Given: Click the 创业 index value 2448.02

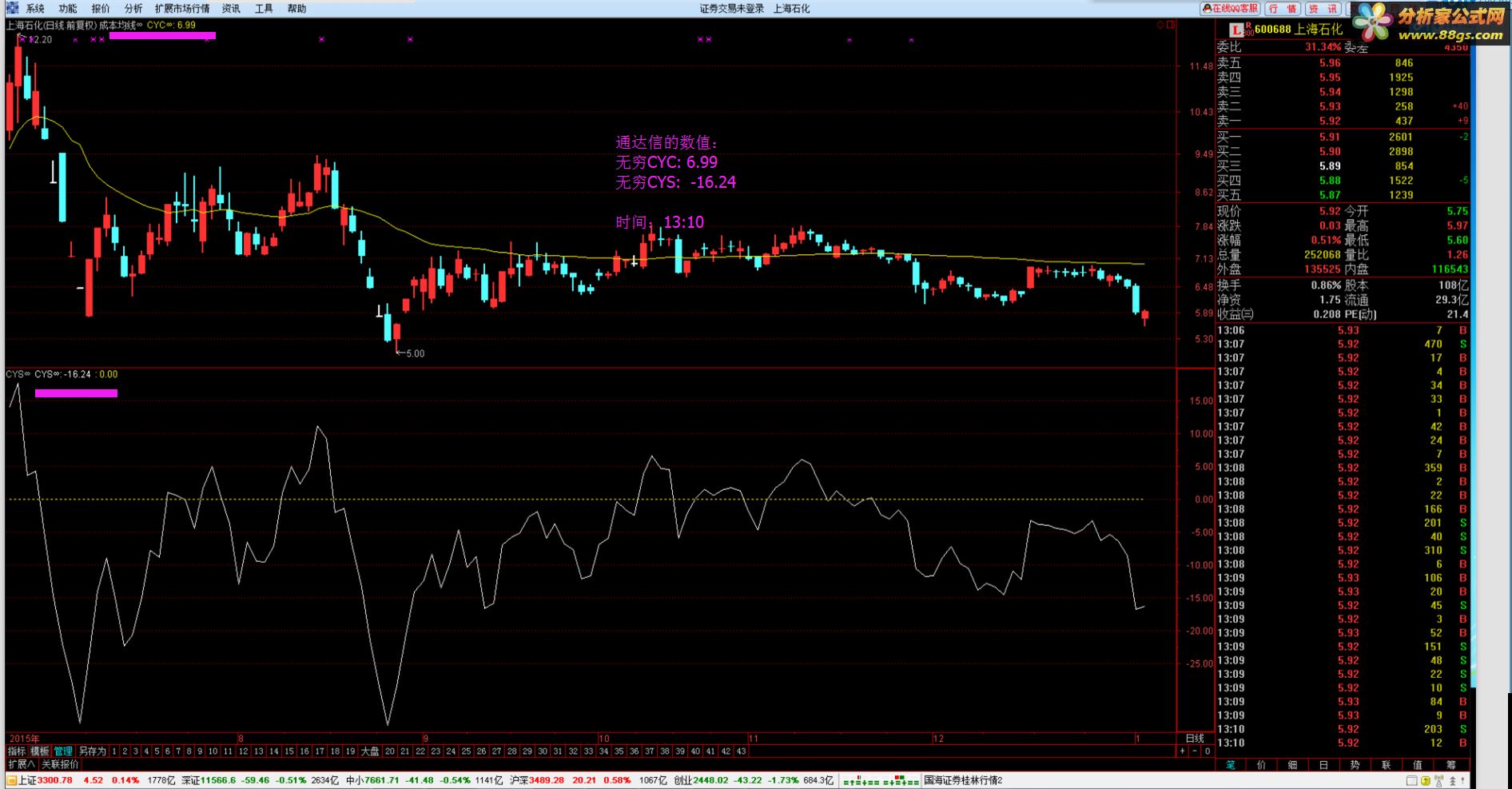Looking at the screenshot, I should pyautogui.click(x=710, y=780).
